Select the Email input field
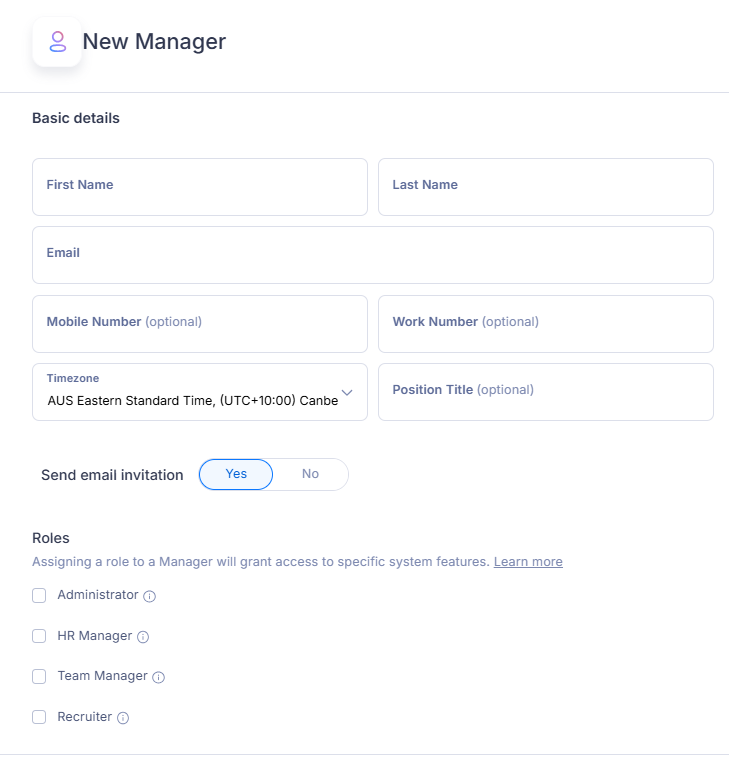 click(373, 255)
